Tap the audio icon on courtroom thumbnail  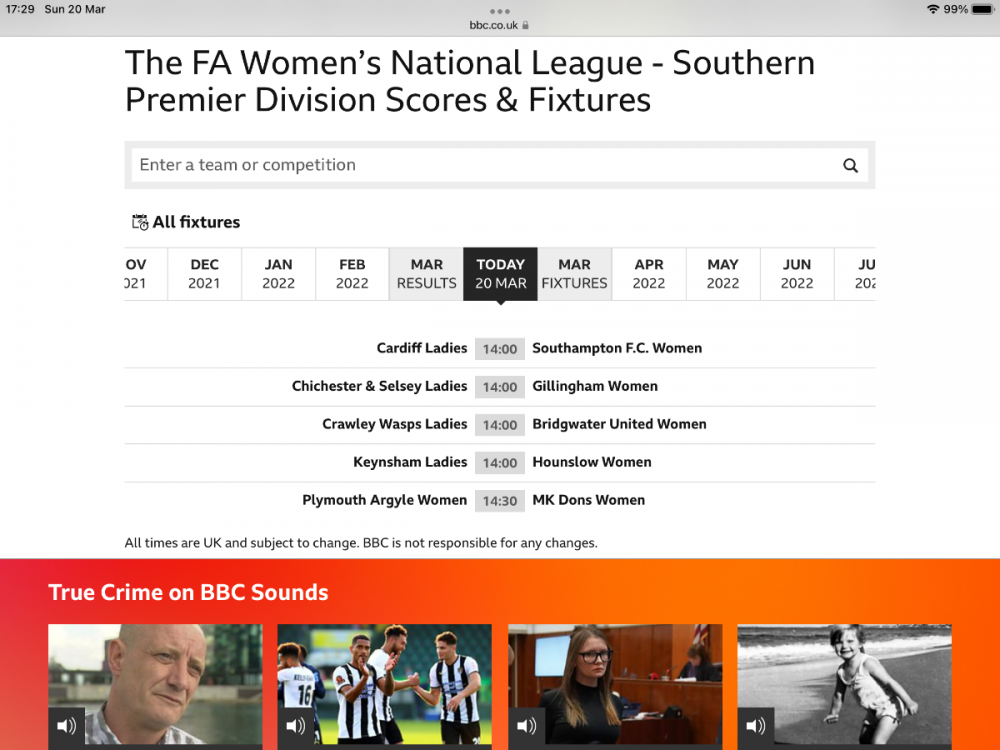527,727
